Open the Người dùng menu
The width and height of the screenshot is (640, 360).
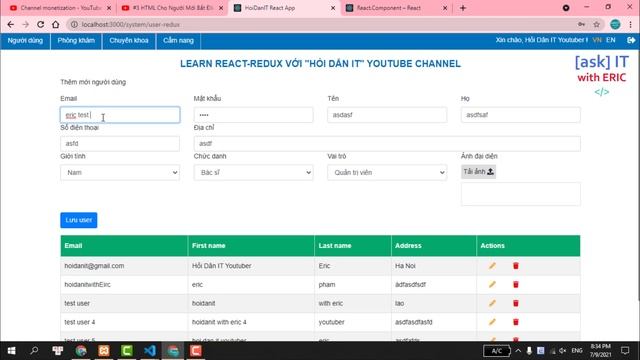[25, 40]
